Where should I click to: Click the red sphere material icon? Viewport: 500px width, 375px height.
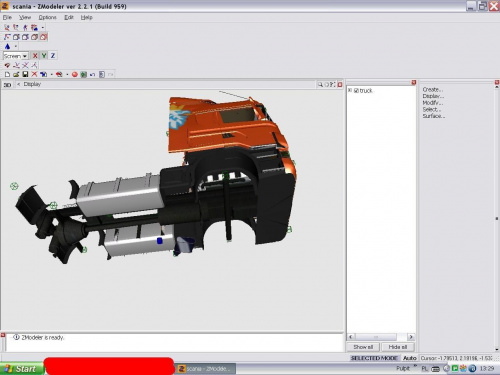[75, 74]
